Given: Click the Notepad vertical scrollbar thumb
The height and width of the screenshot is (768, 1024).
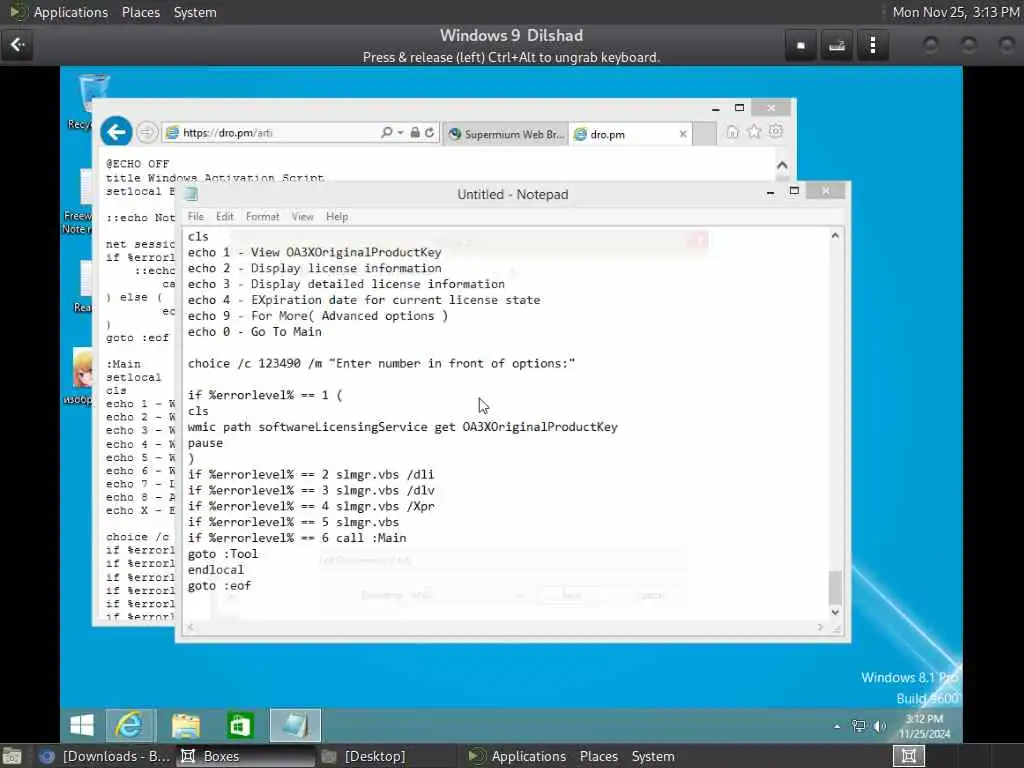Looking at the screenshot, I should click(835, 587).
